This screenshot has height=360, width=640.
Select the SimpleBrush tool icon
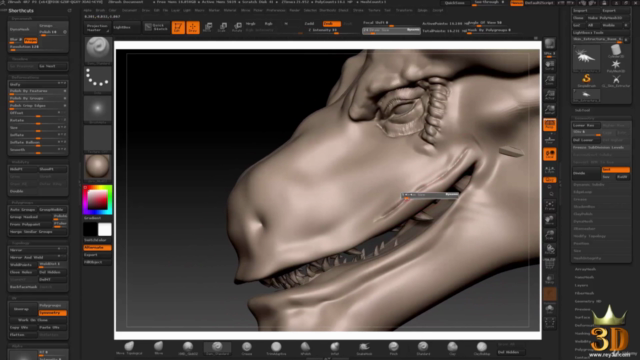pos(587,80)
